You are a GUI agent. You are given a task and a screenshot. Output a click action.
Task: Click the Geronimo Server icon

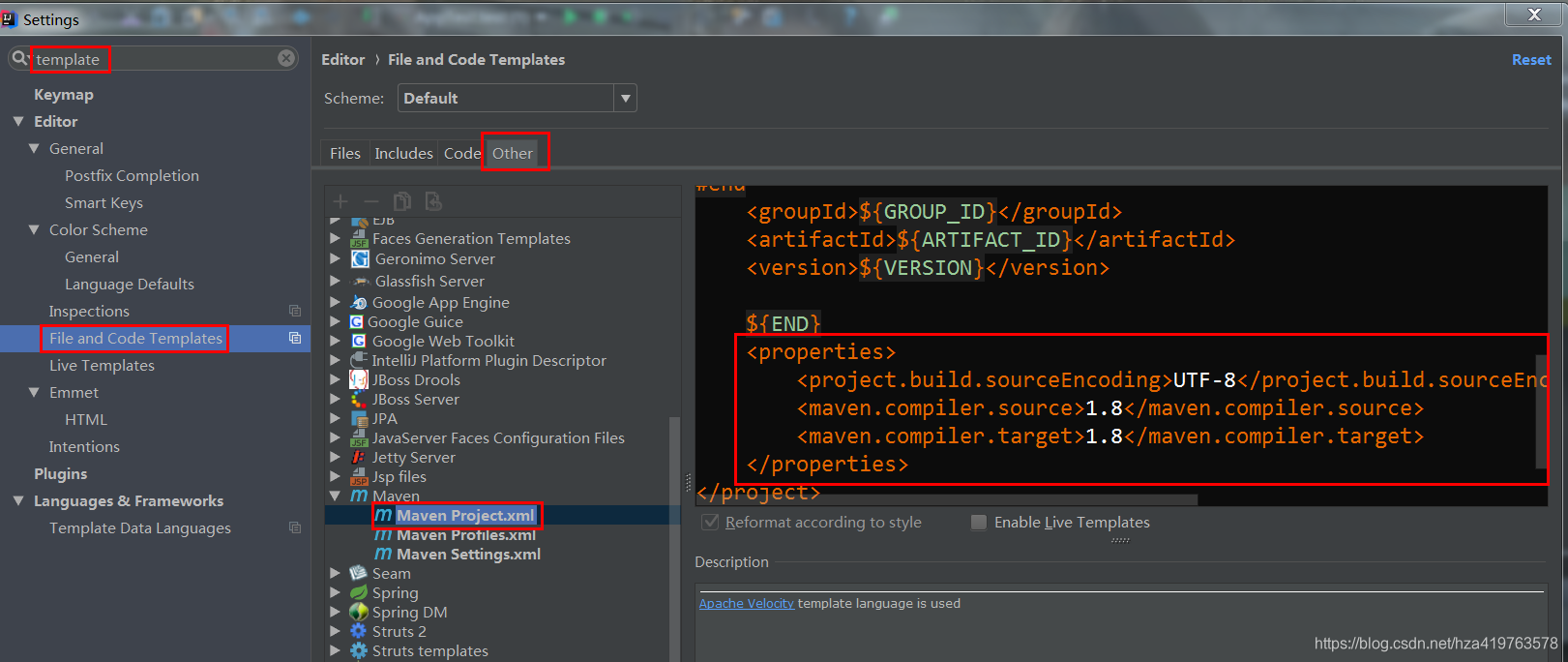pyautogui.click(x=360, y=259)
